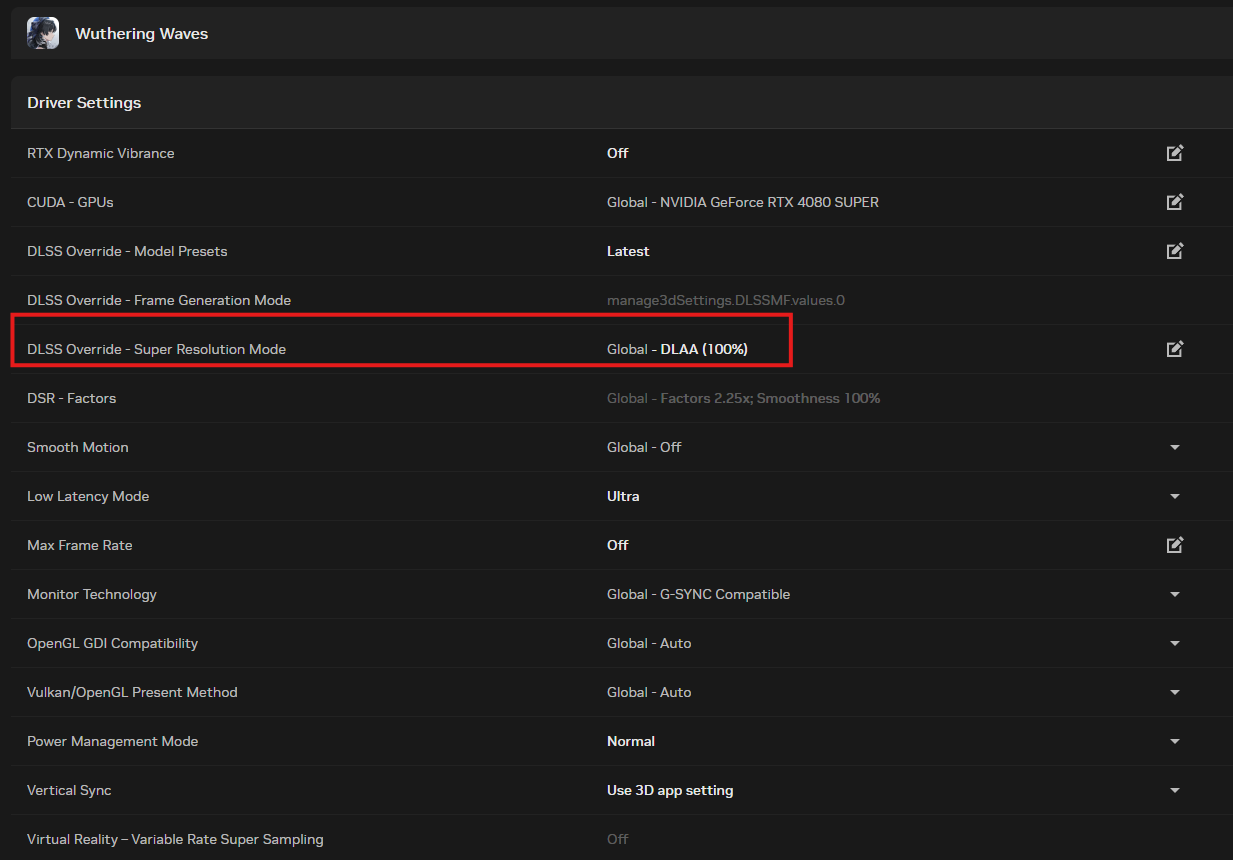
Task: Select the CUDA - GPUs label
Action: [x=70, y=202]
